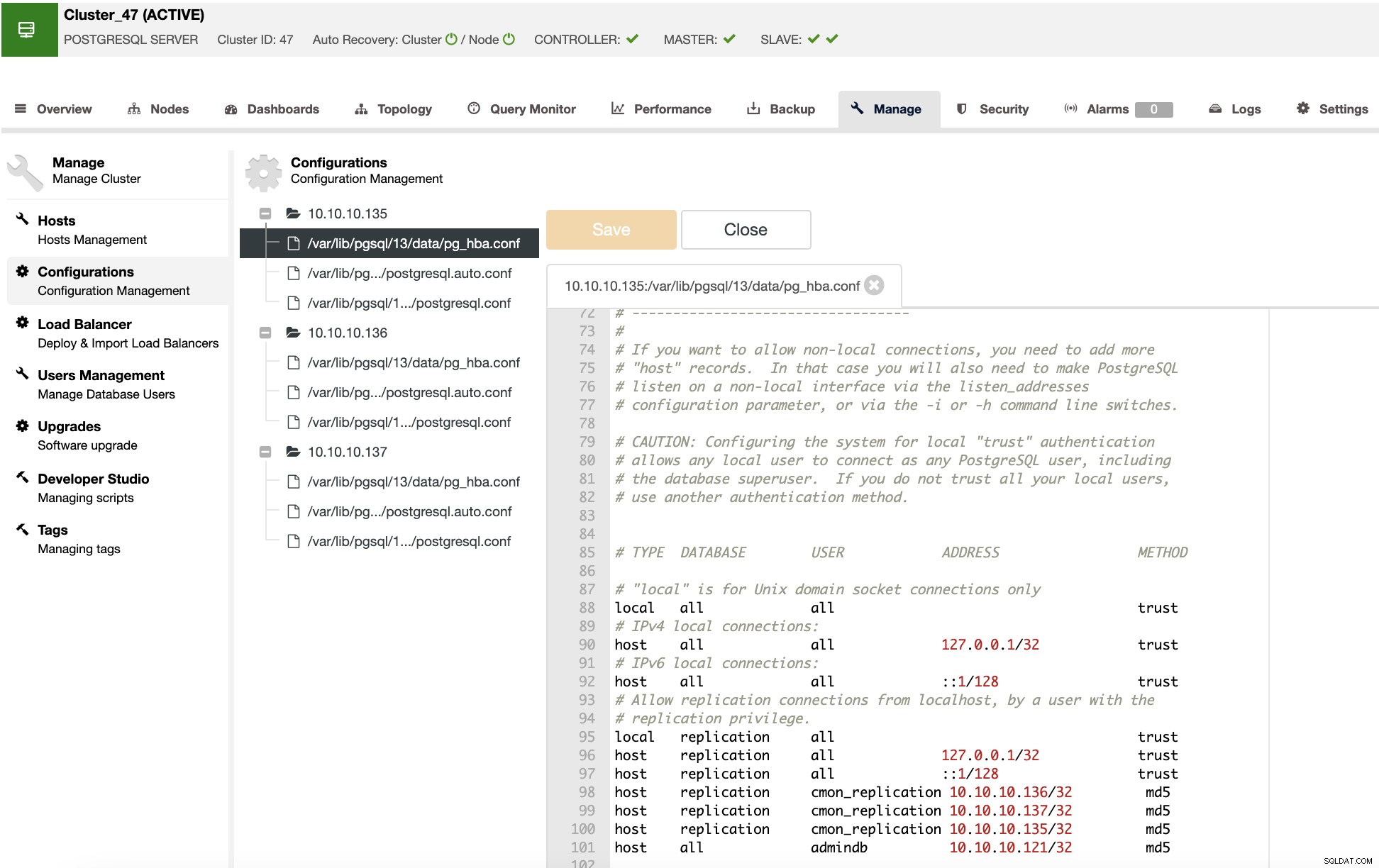Click the Hosts wrench icon

(x=23, y=219)
